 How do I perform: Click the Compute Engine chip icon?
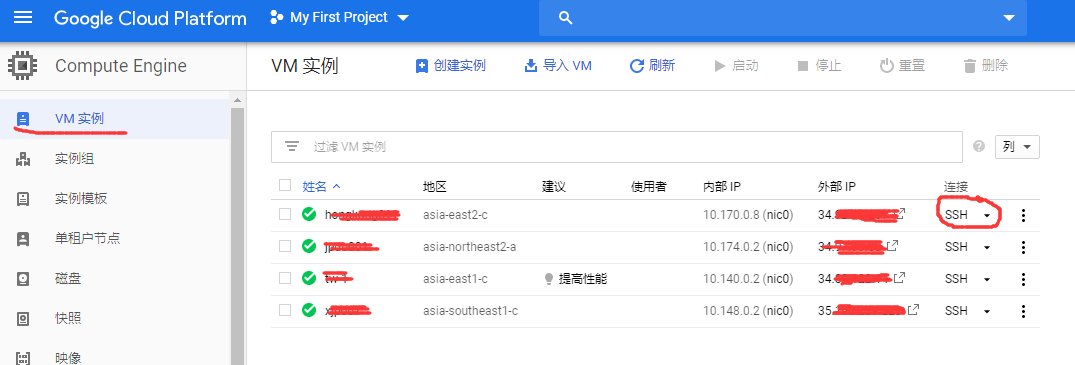click(23, 66)
